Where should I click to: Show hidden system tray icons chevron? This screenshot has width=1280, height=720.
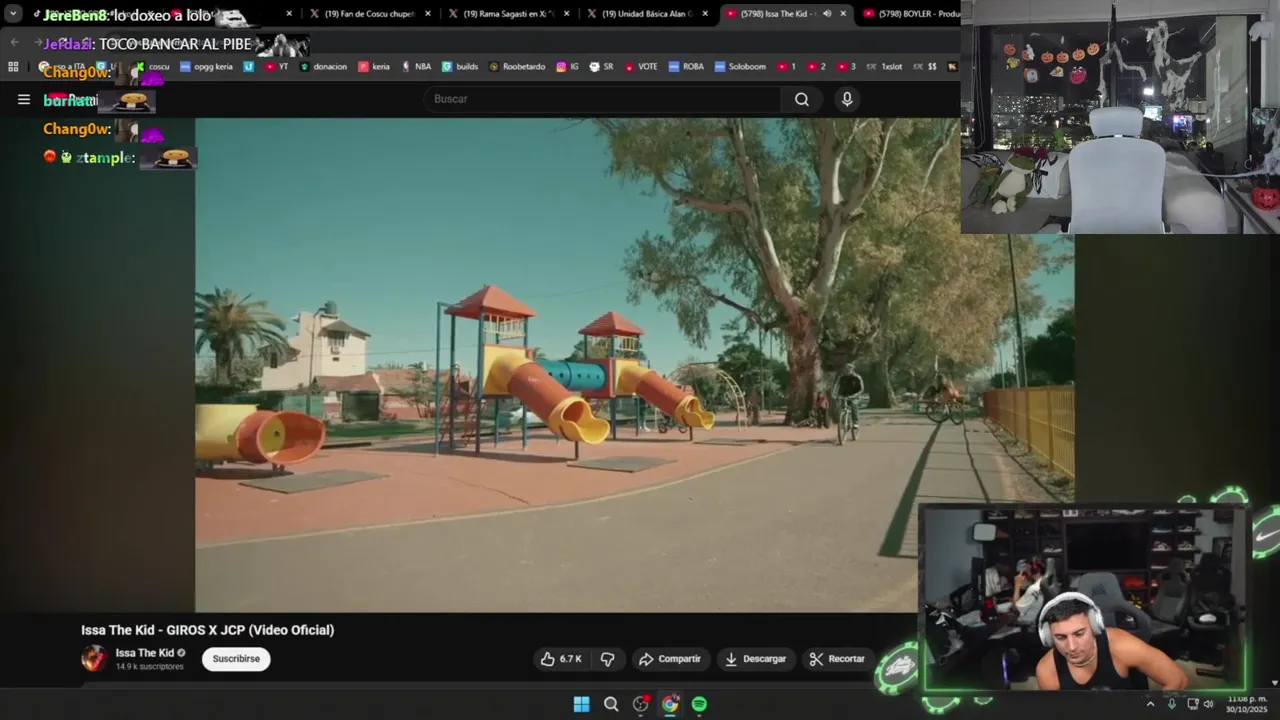click(x=1150, y=704)
